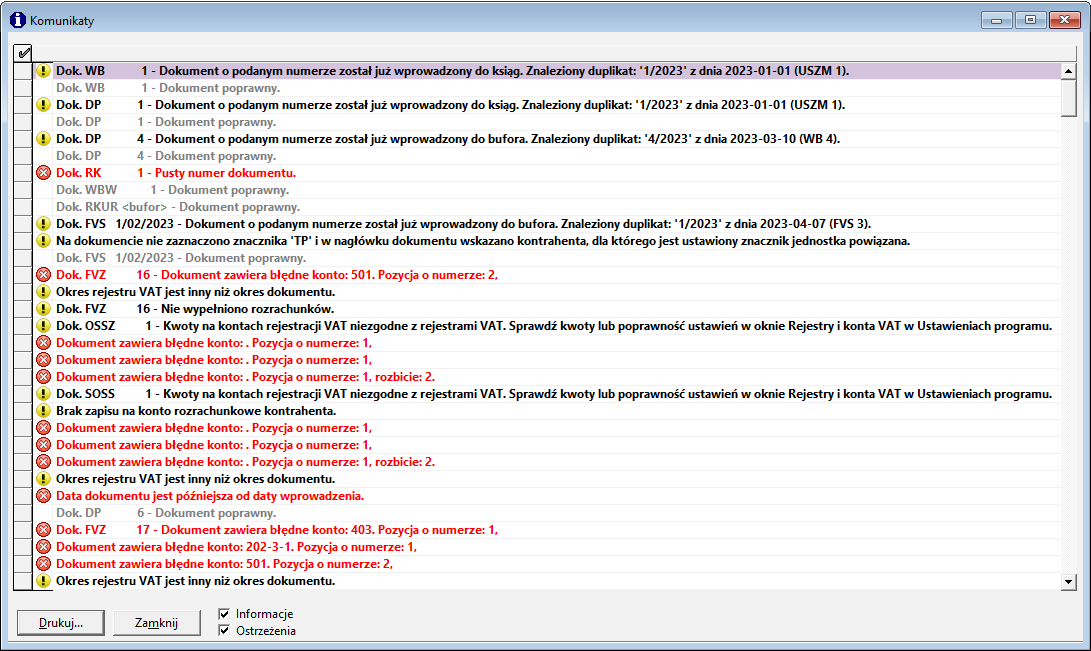Toggle the Informacje checkbox
This screenshot has width=1091, height=651.
224,613
